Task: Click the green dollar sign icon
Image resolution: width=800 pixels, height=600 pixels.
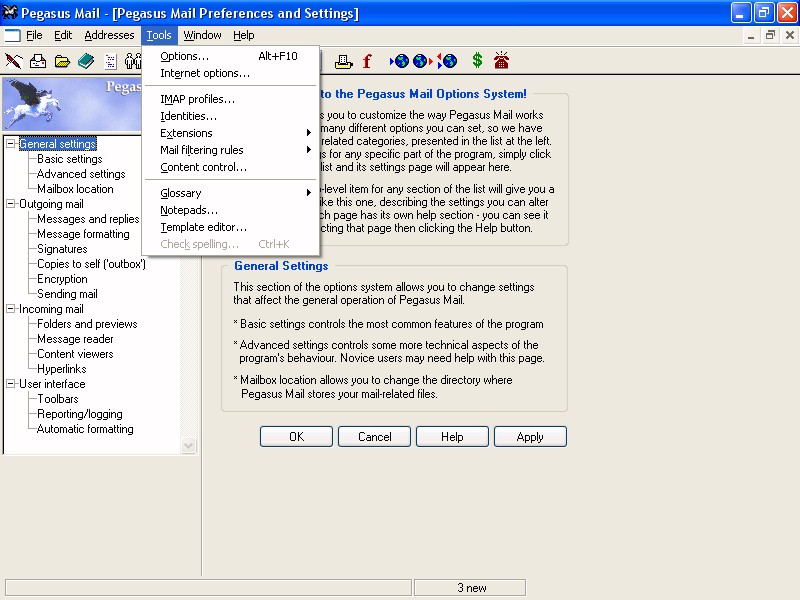Action: (x=477, y=61)
